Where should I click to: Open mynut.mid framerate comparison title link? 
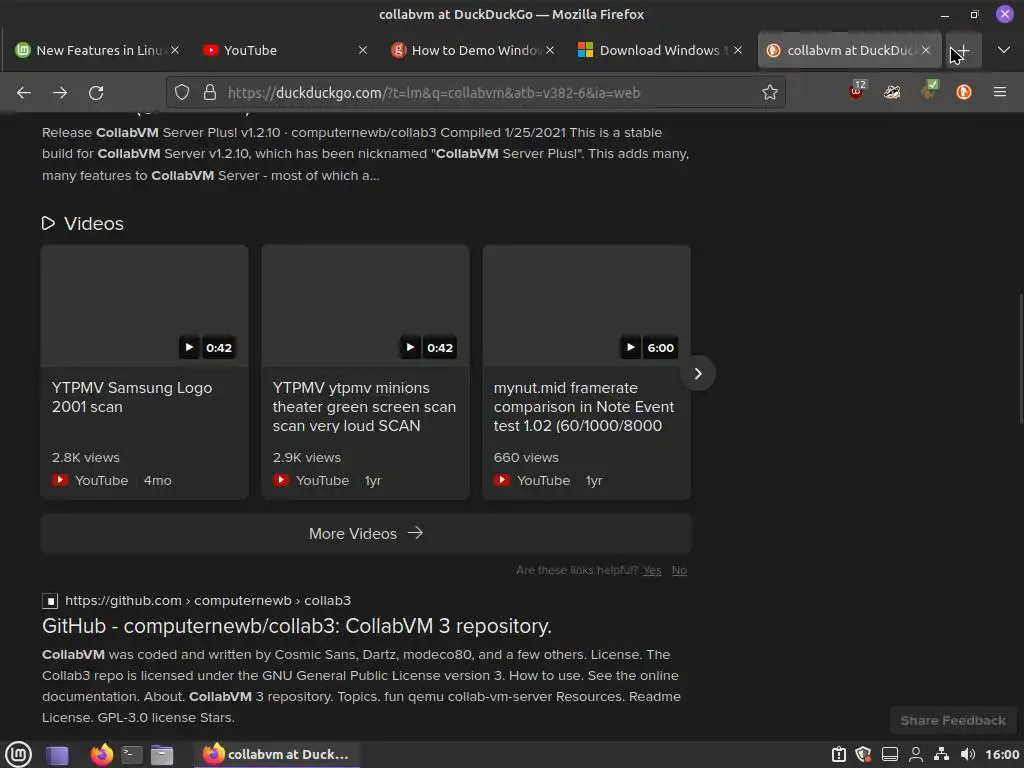point(584,406)
